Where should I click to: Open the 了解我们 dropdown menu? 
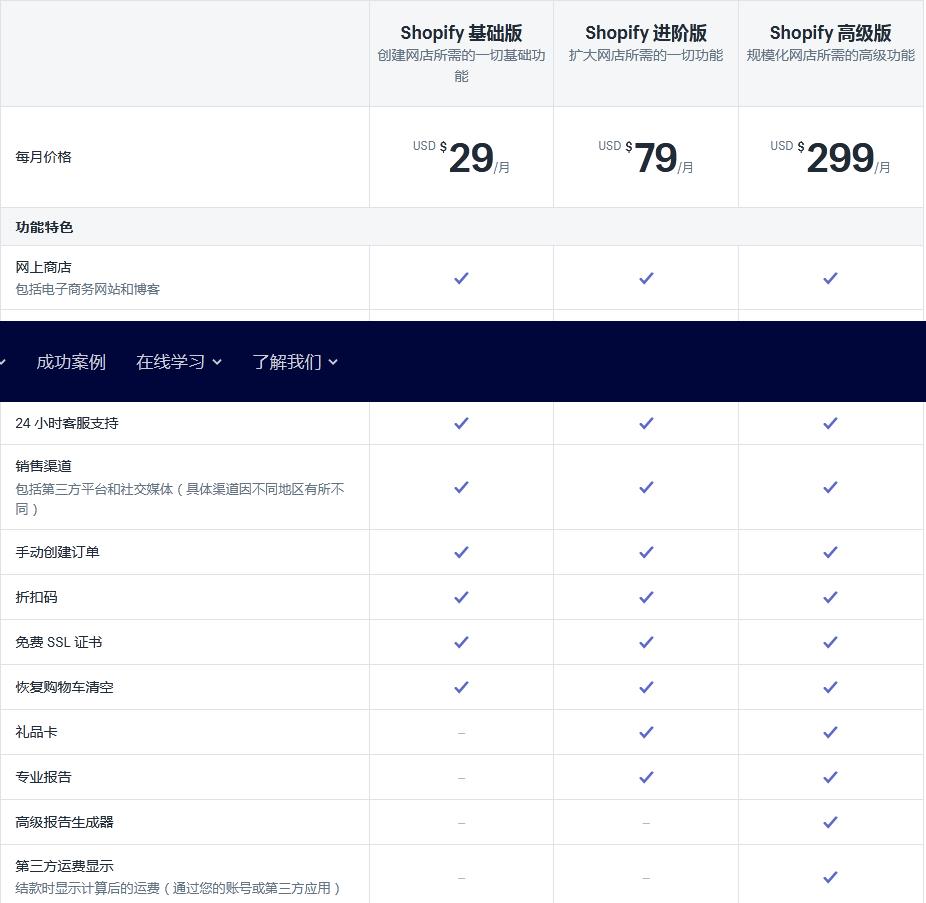click(x=294, y=362)
